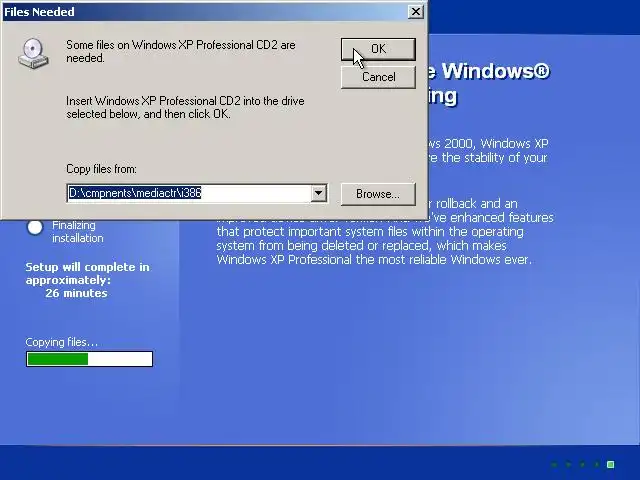Click Cancel in Files Needed dialog
Viewport: 640px width, 480px height.
[x=378, y=77]
